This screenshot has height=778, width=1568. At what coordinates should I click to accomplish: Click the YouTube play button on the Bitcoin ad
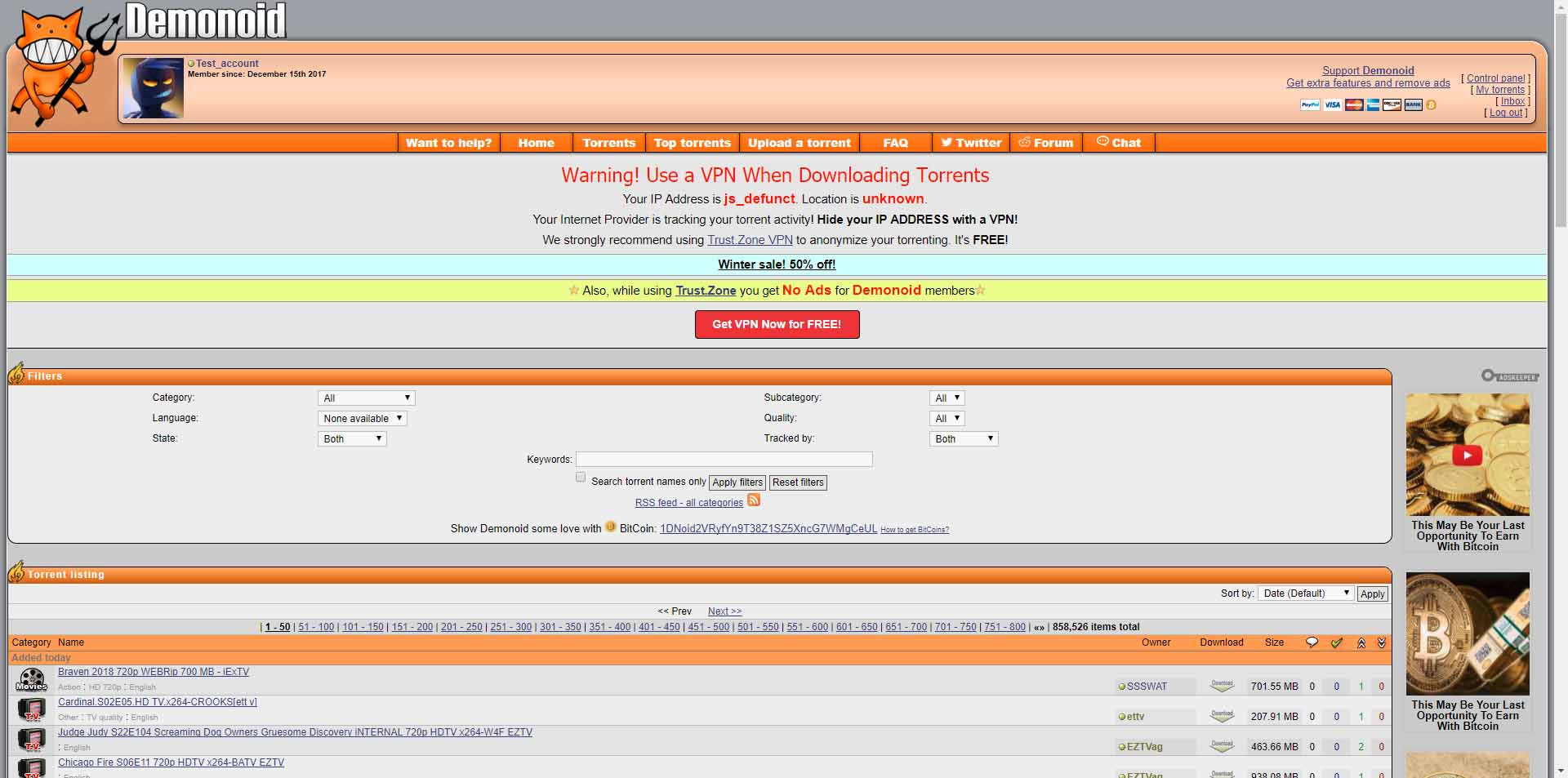(x=1468, y=455)
